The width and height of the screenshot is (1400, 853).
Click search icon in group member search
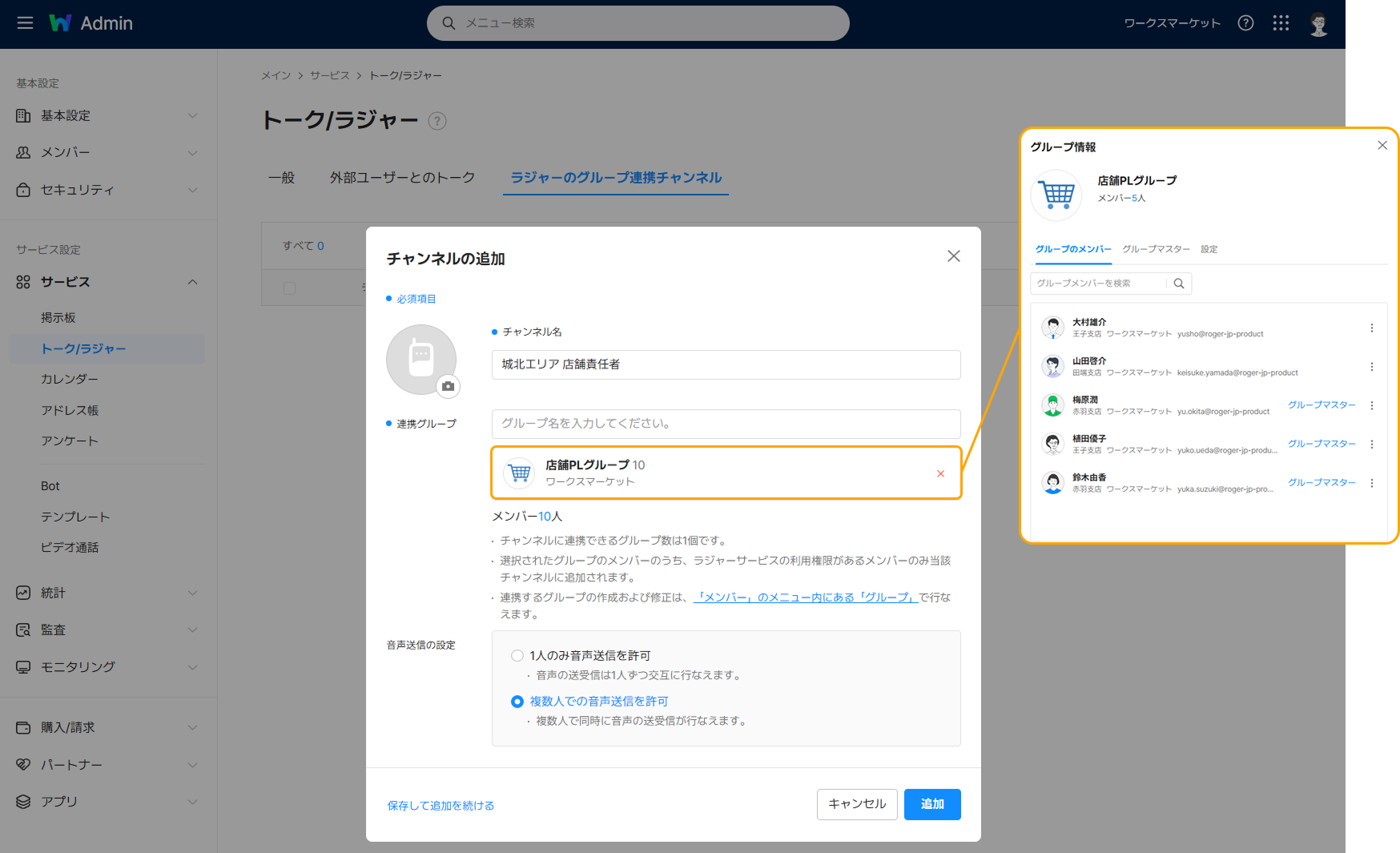[x=1179, y=284]
